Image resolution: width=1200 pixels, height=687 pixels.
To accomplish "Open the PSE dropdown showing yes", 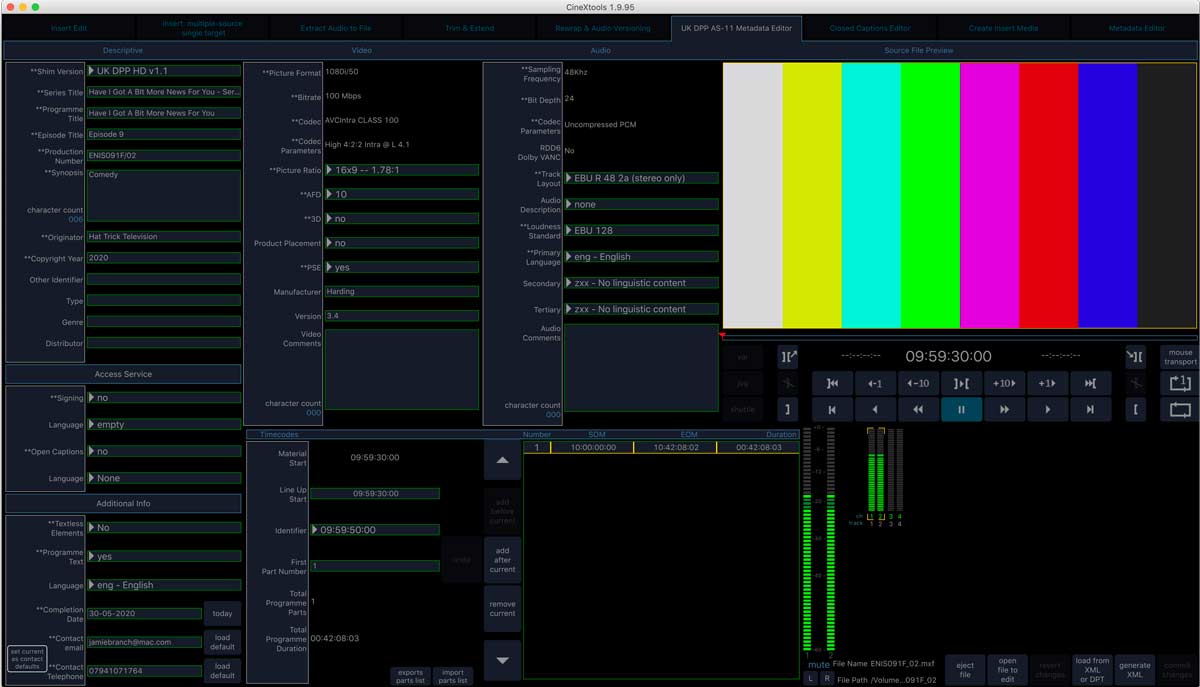I will tap(402, 267).
